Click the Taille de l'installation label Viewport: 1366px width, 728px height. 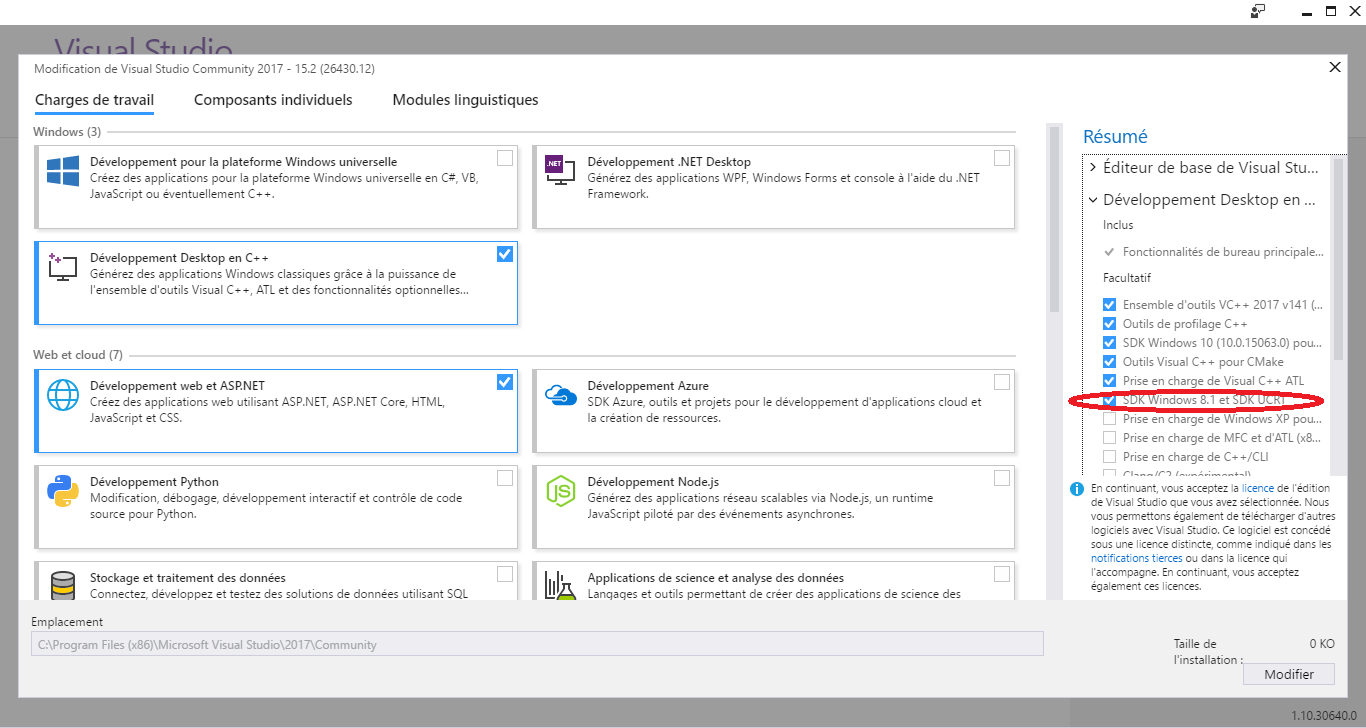coord(1208,652)
